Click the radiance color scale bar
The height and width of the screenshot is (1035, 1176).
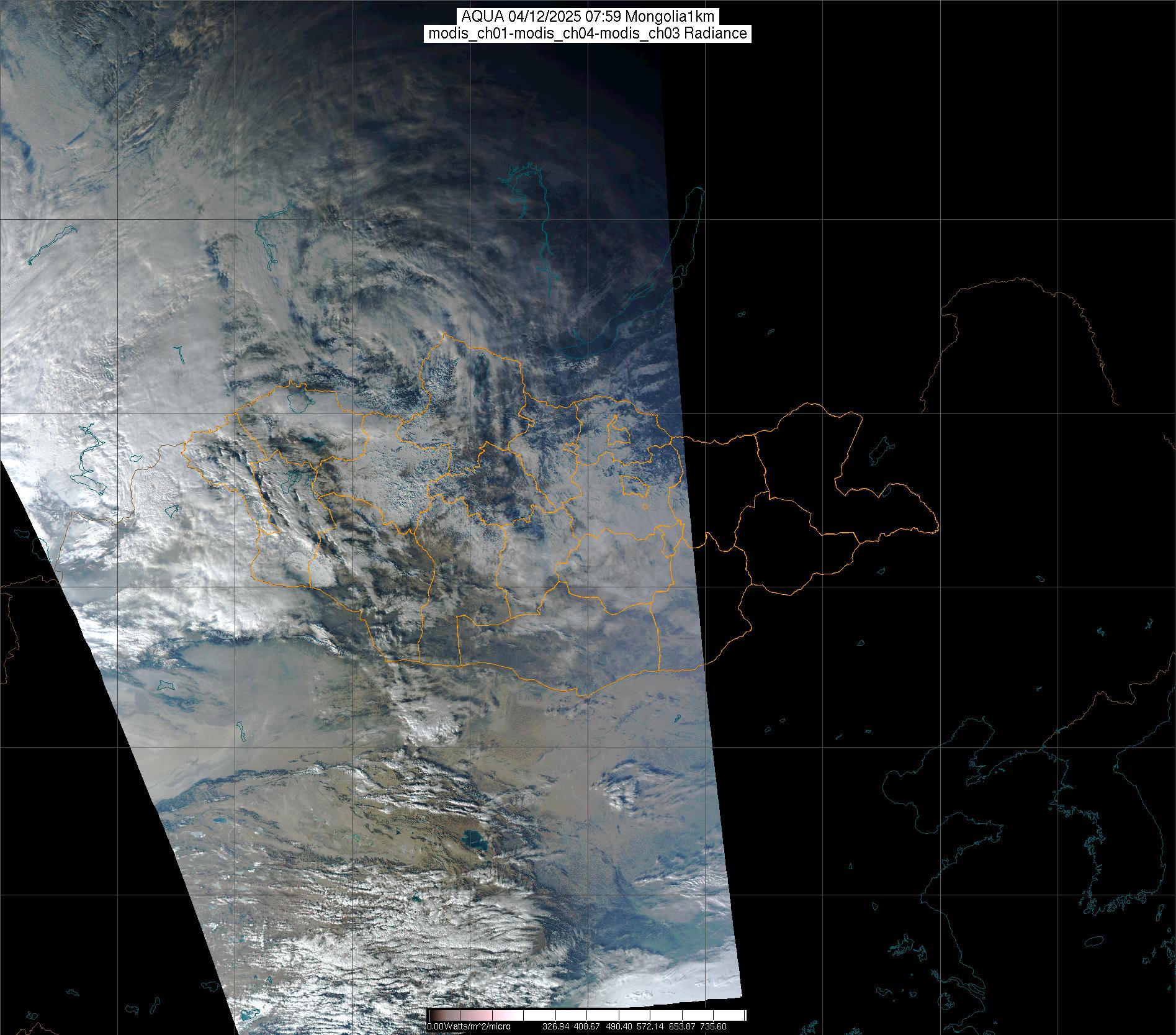pos(587,1015)
